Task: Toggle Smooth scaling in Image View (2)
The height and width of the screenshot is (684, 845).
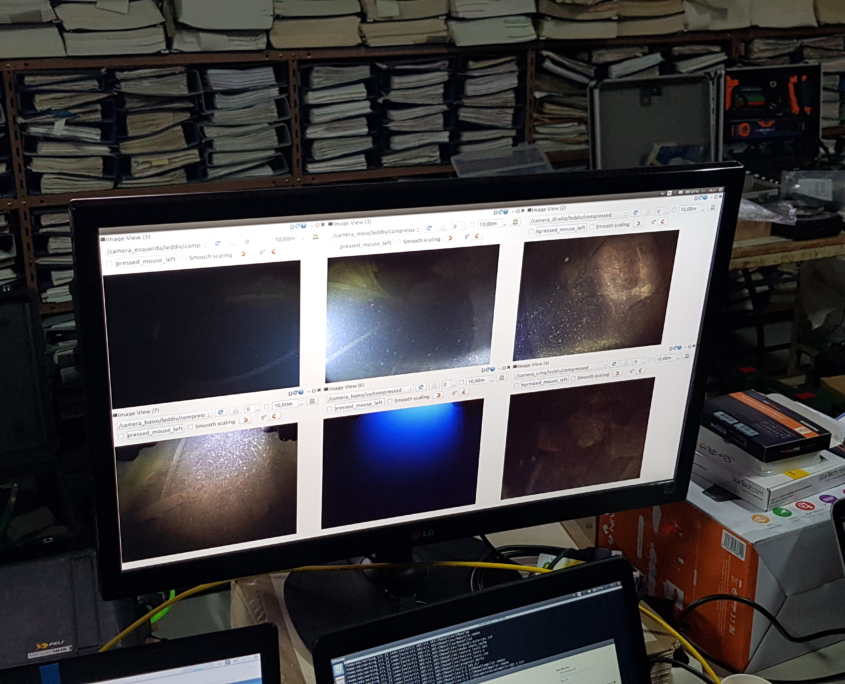Action: pos(592,226)
